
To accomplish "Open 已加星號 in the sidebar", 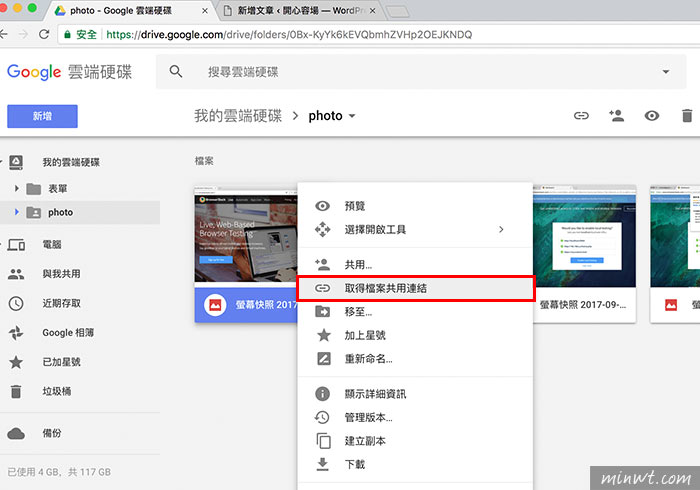I will (62, 362).
